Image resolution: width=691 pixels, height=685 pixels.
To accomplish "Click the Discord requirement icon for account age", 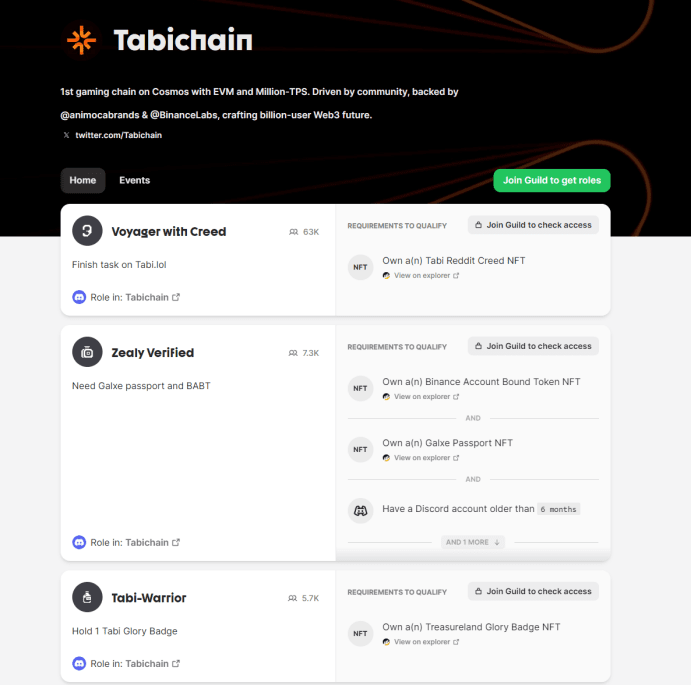I will point(360,510).
